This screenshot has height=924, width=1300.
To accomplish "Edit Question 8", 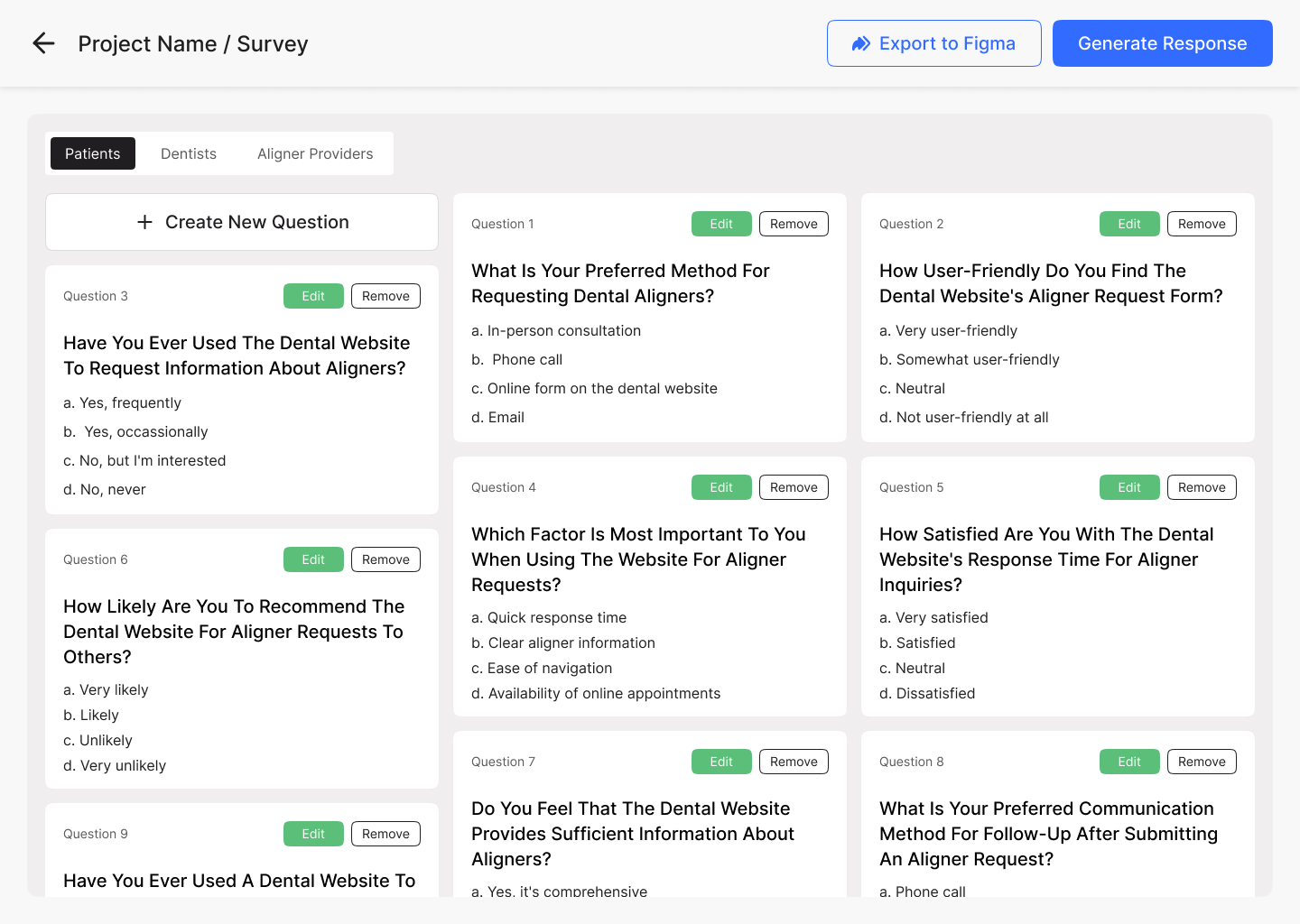I will (x=1129, y=762).
